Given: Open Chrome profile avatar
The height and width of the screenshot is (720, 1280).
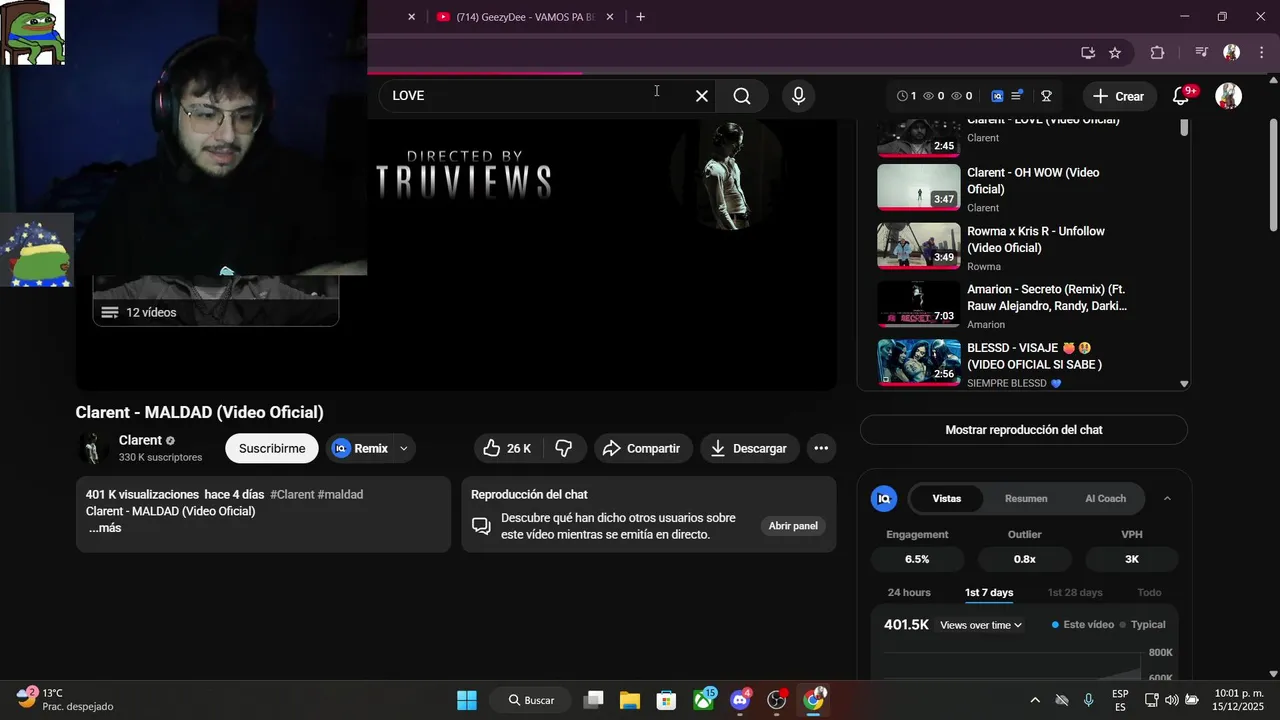Looking at the screenshot, I should pos(1231,52).
